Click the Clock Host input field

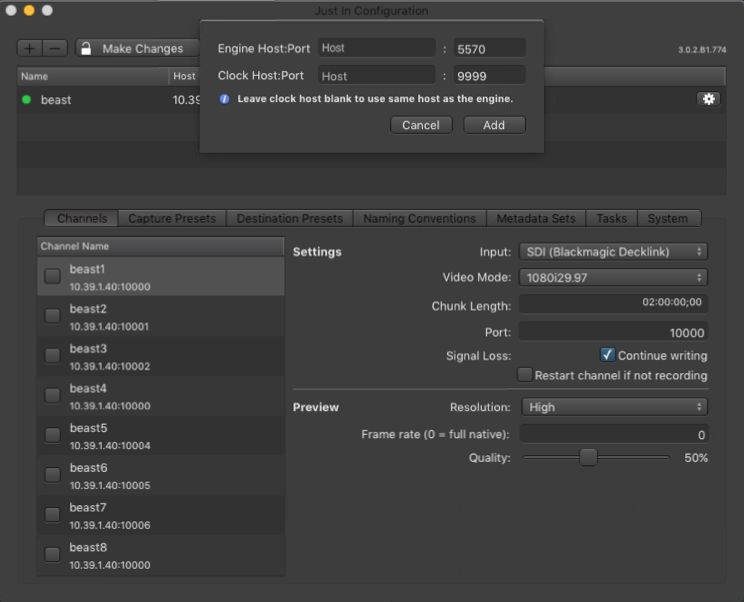377,75
